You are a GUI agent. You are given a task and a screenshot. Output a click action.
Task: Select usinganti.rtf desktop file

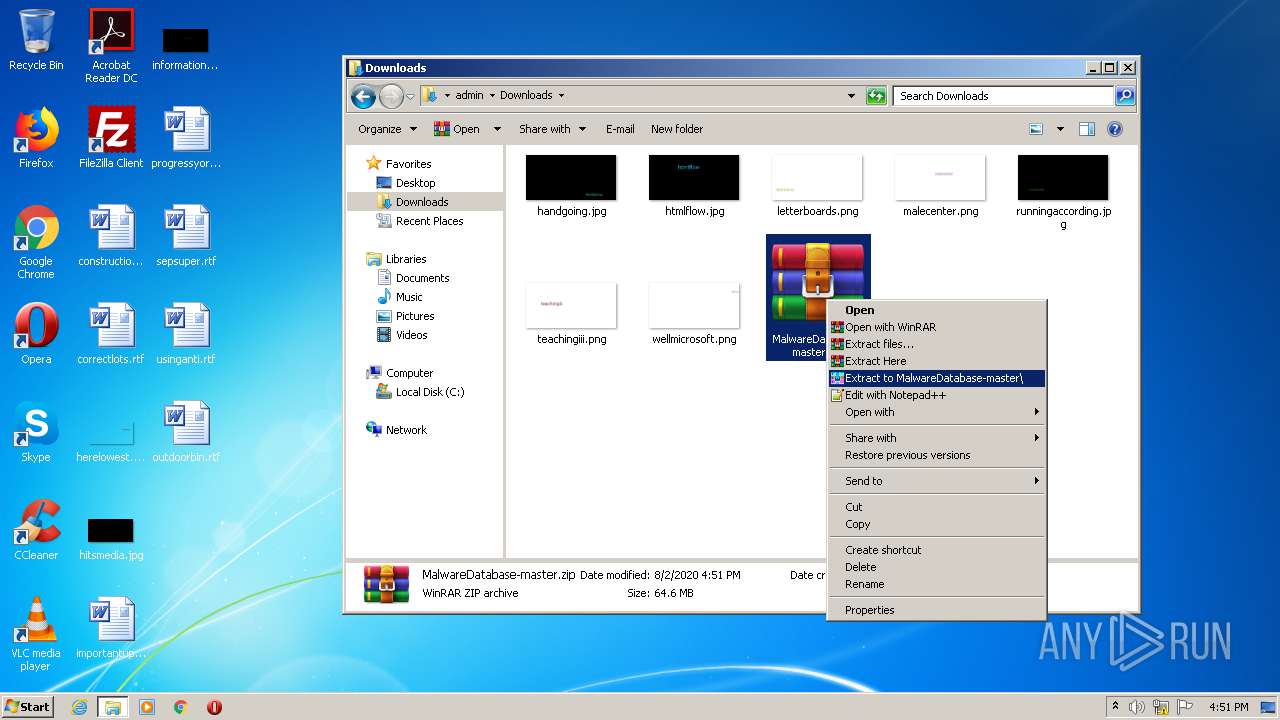coord(186,334)
